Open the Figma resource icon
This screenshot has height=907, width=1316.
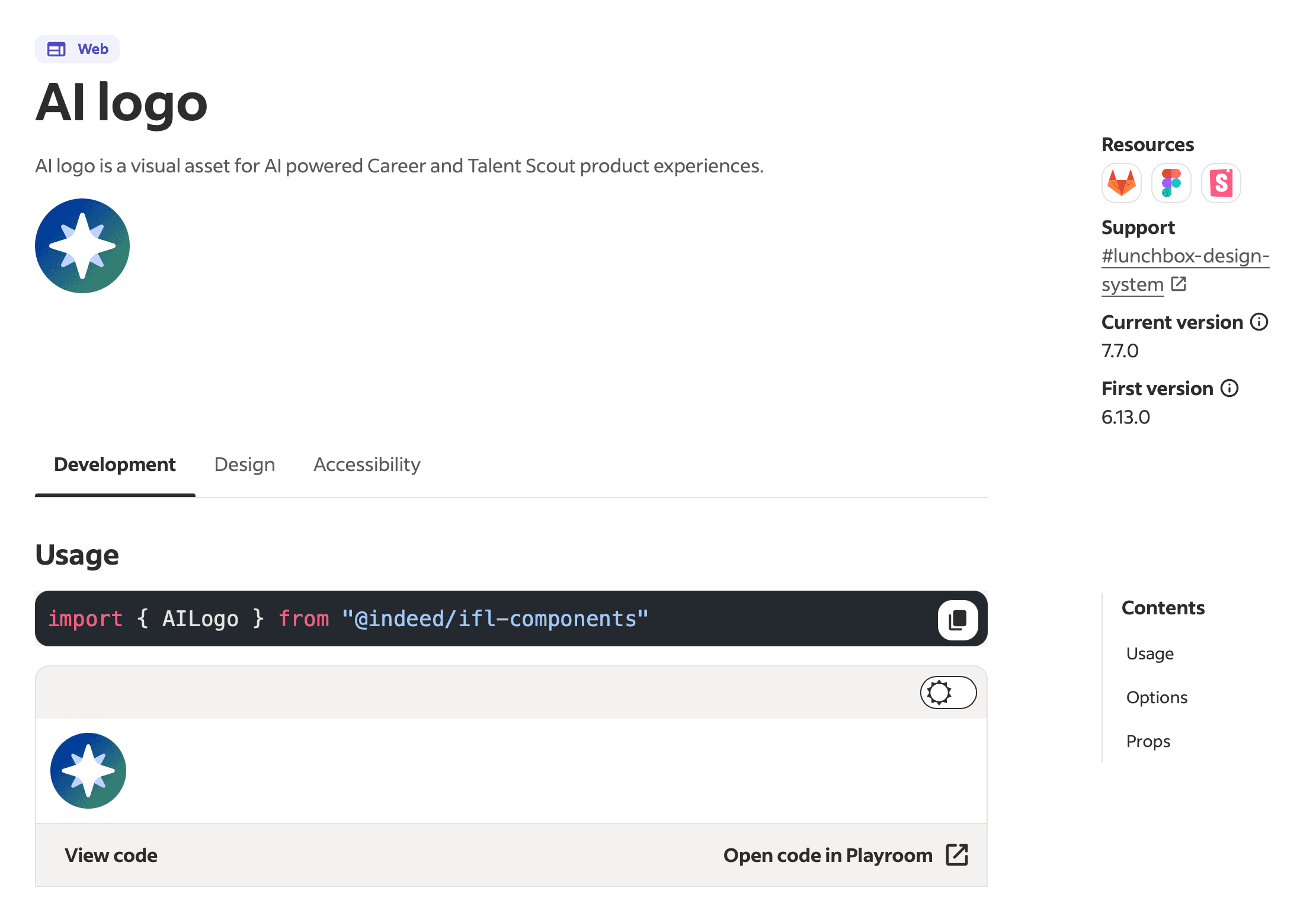(1171, 183)
